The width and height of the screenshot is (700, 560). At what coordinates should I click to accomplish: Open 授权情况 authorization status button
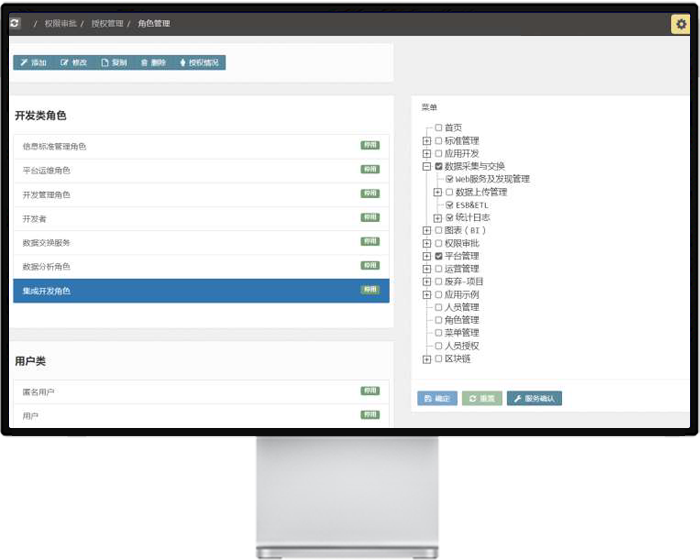tap(198, 63)
